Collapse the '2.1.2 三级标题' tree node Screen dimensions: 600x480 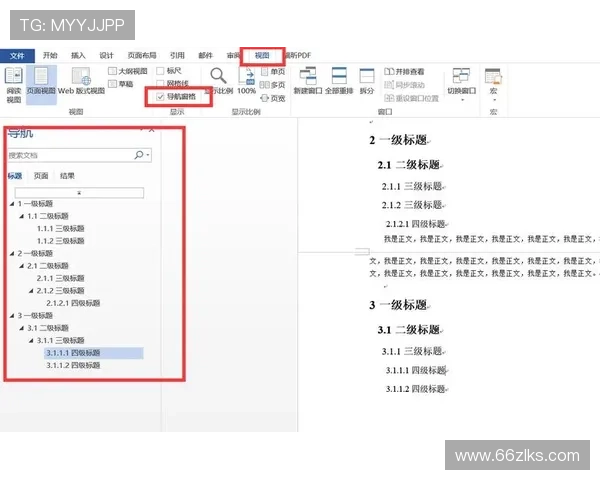click(x=31, y=291)
